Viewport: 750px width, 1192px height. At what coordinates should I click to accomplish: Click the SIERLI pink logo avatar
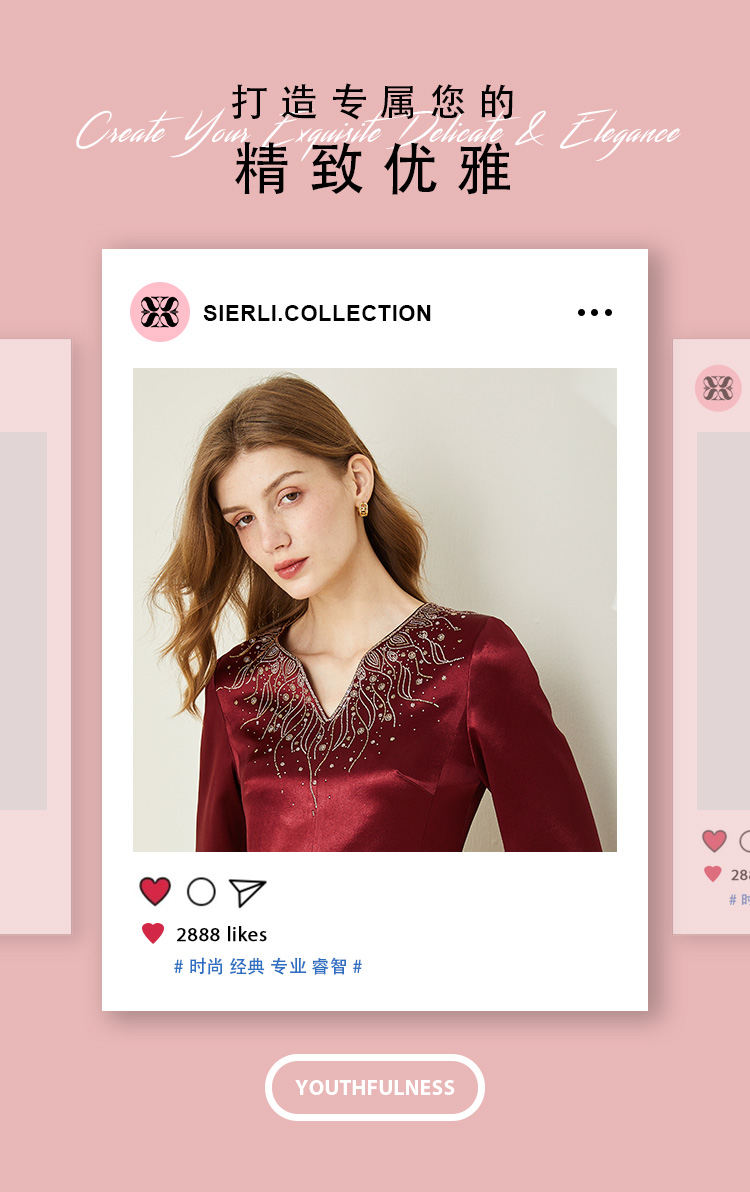pos(160,312)
